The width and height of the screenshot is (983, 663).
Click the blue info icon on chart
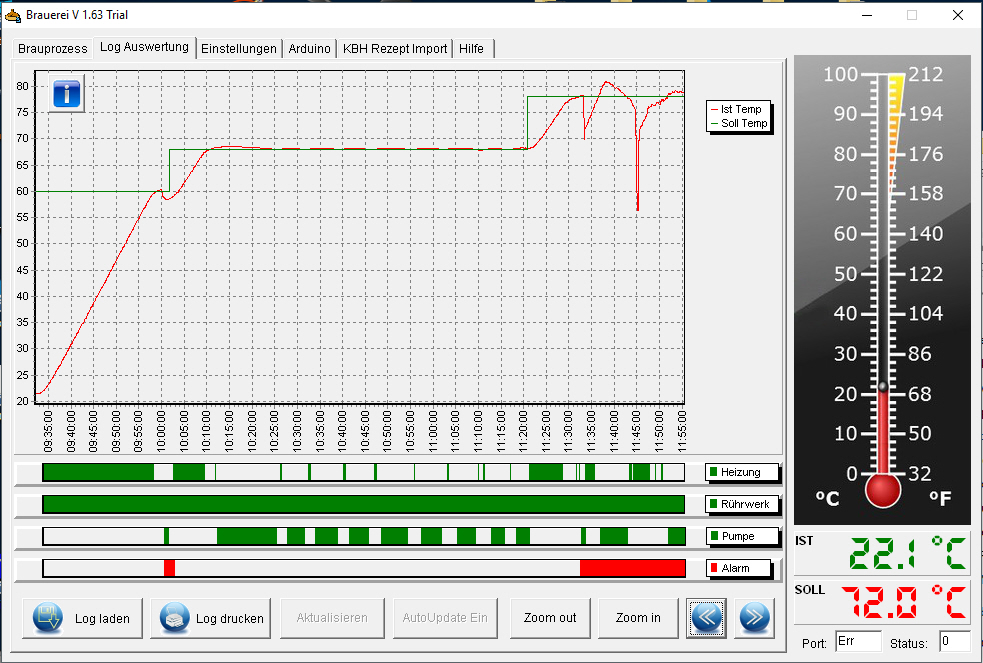click(66, 96)
